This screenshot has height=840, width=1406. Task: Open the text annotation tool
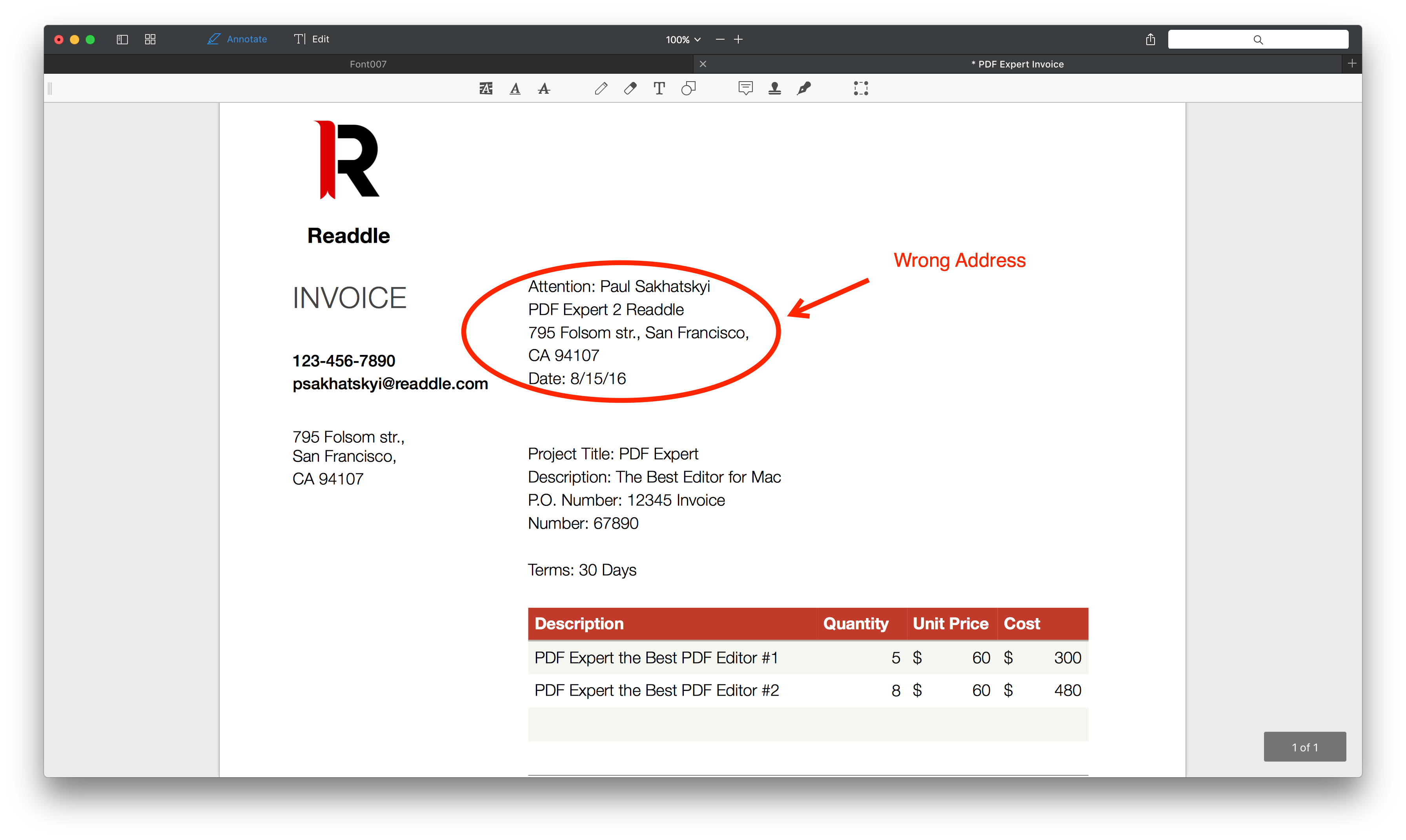[x=659, y=88]
